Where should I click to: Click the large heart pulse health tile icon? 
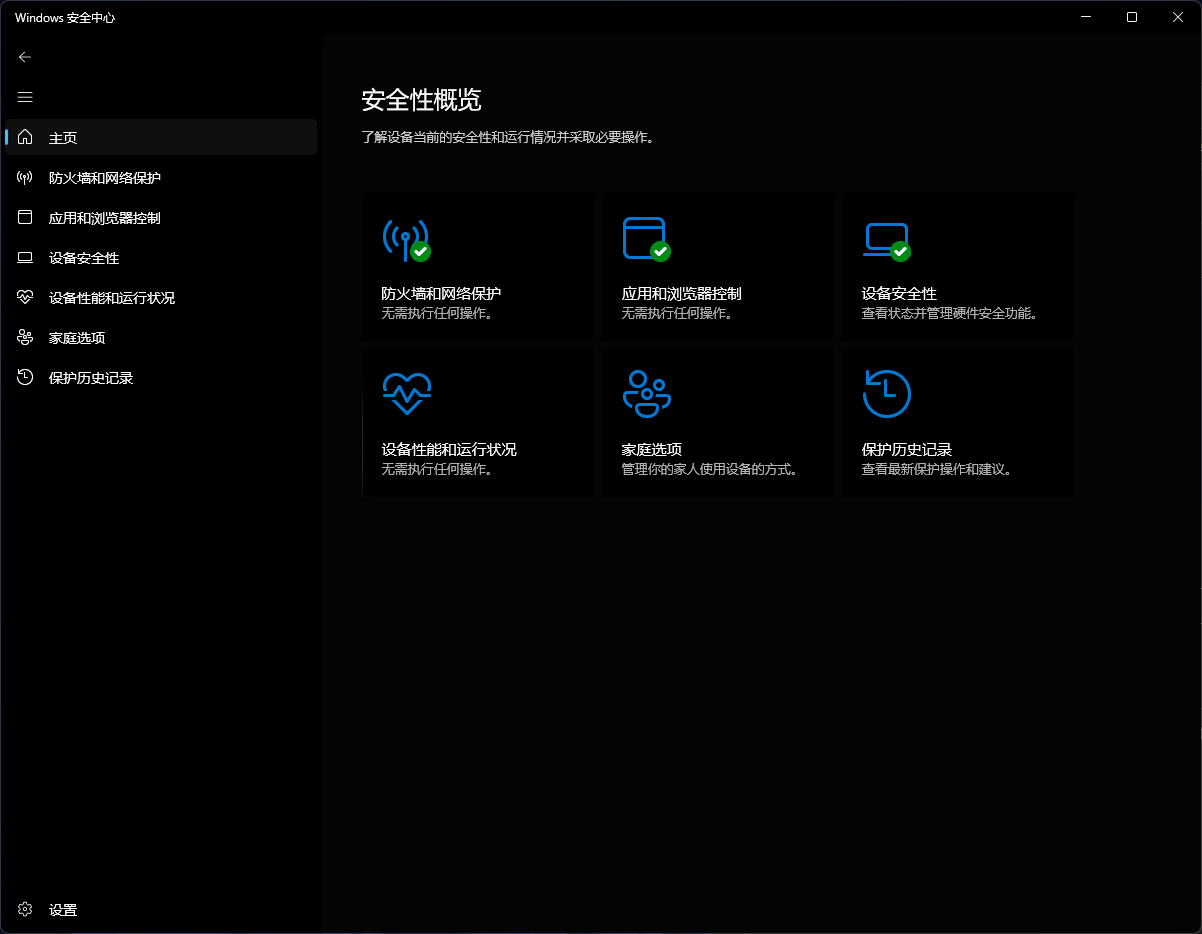point(406,394)
